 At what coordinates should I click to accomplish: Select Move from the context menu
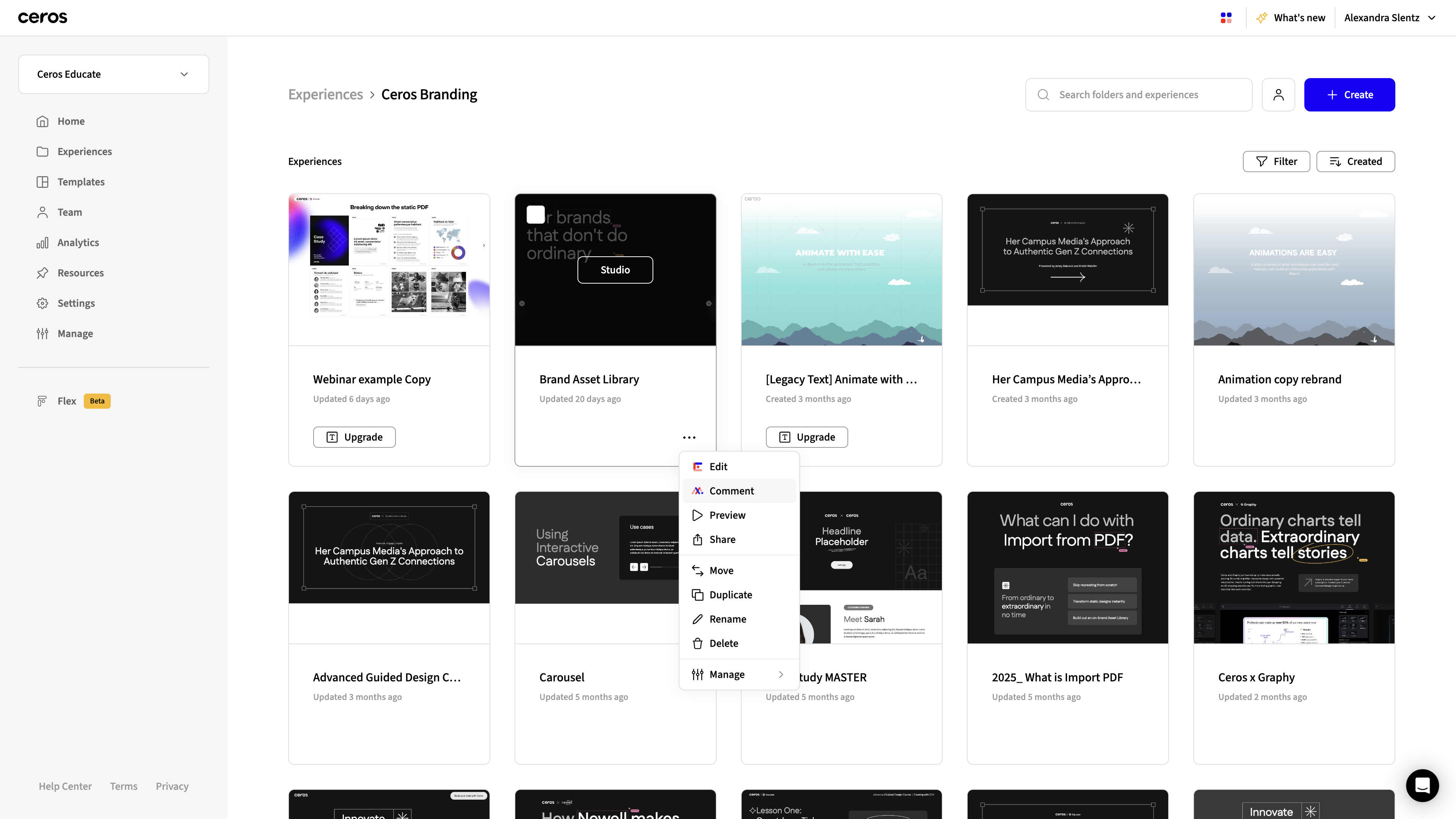click(x=739, y=571)
